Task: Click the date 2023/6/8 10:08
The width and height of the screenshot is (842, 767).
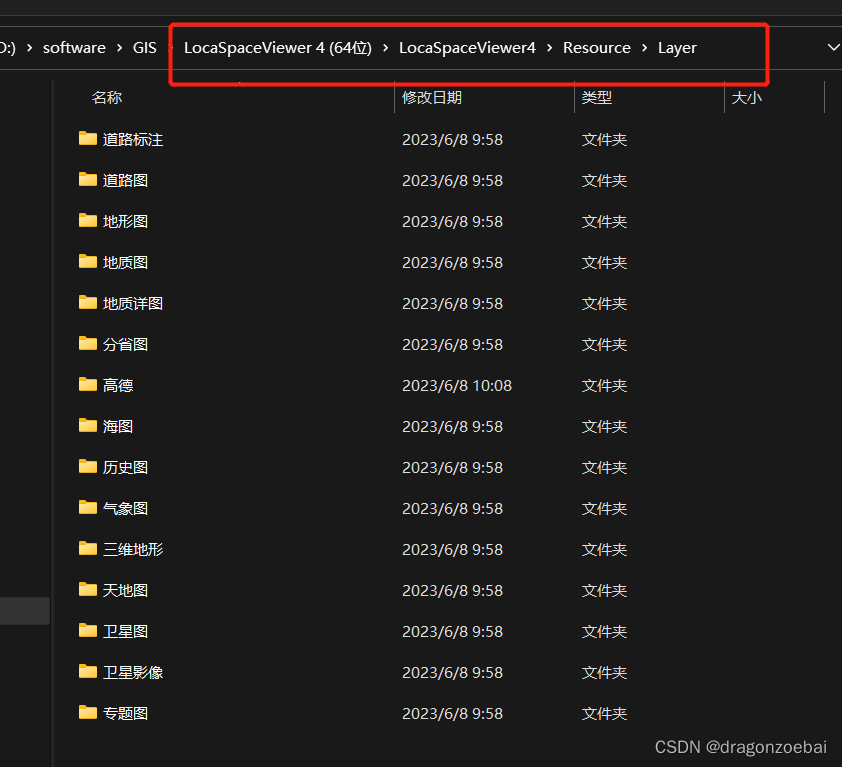Action: [457, 386]
